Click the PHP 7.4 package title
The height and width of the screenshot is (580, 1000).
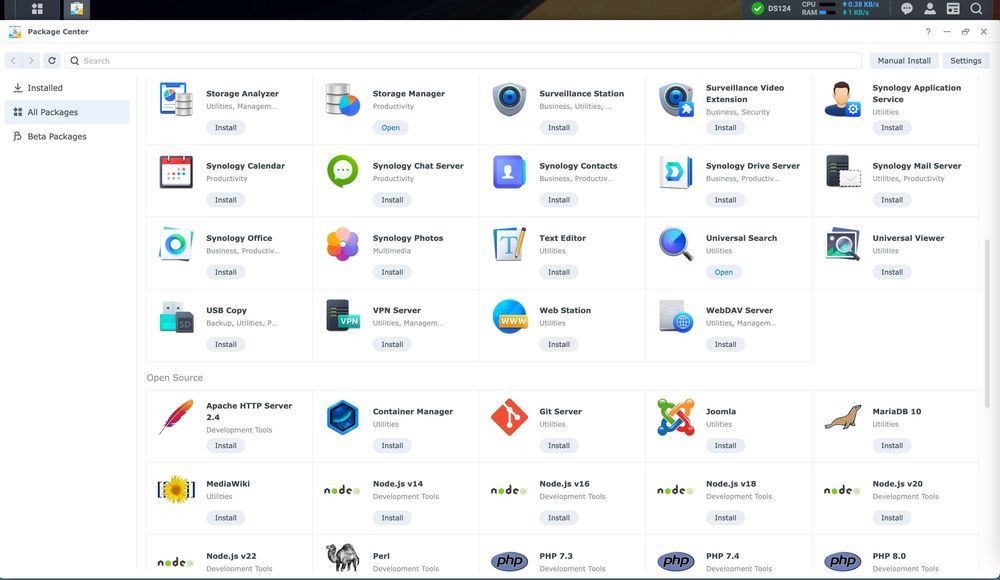pos(723,556)
